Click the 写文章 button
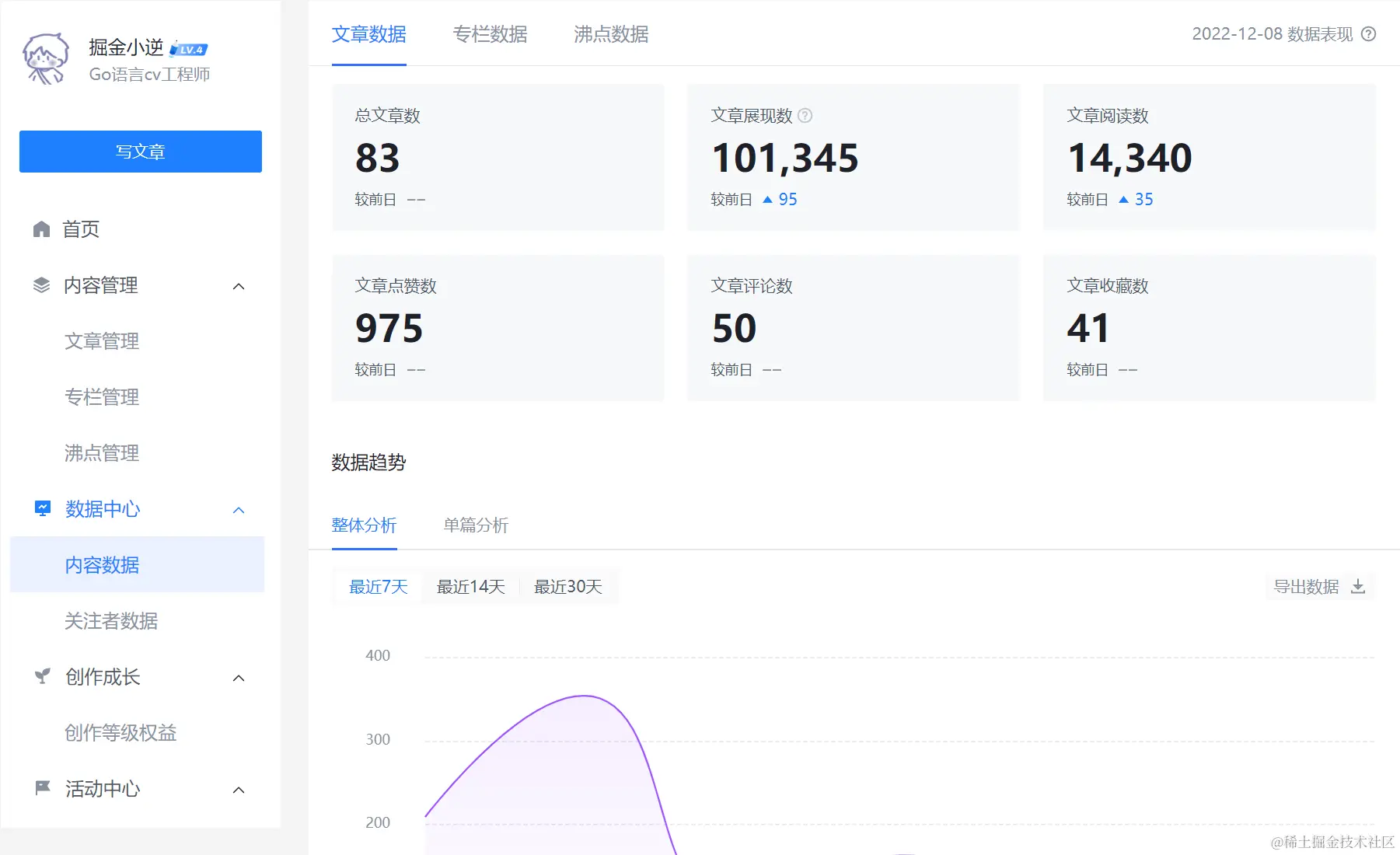 pyautogui.click(x=141, y=152)
